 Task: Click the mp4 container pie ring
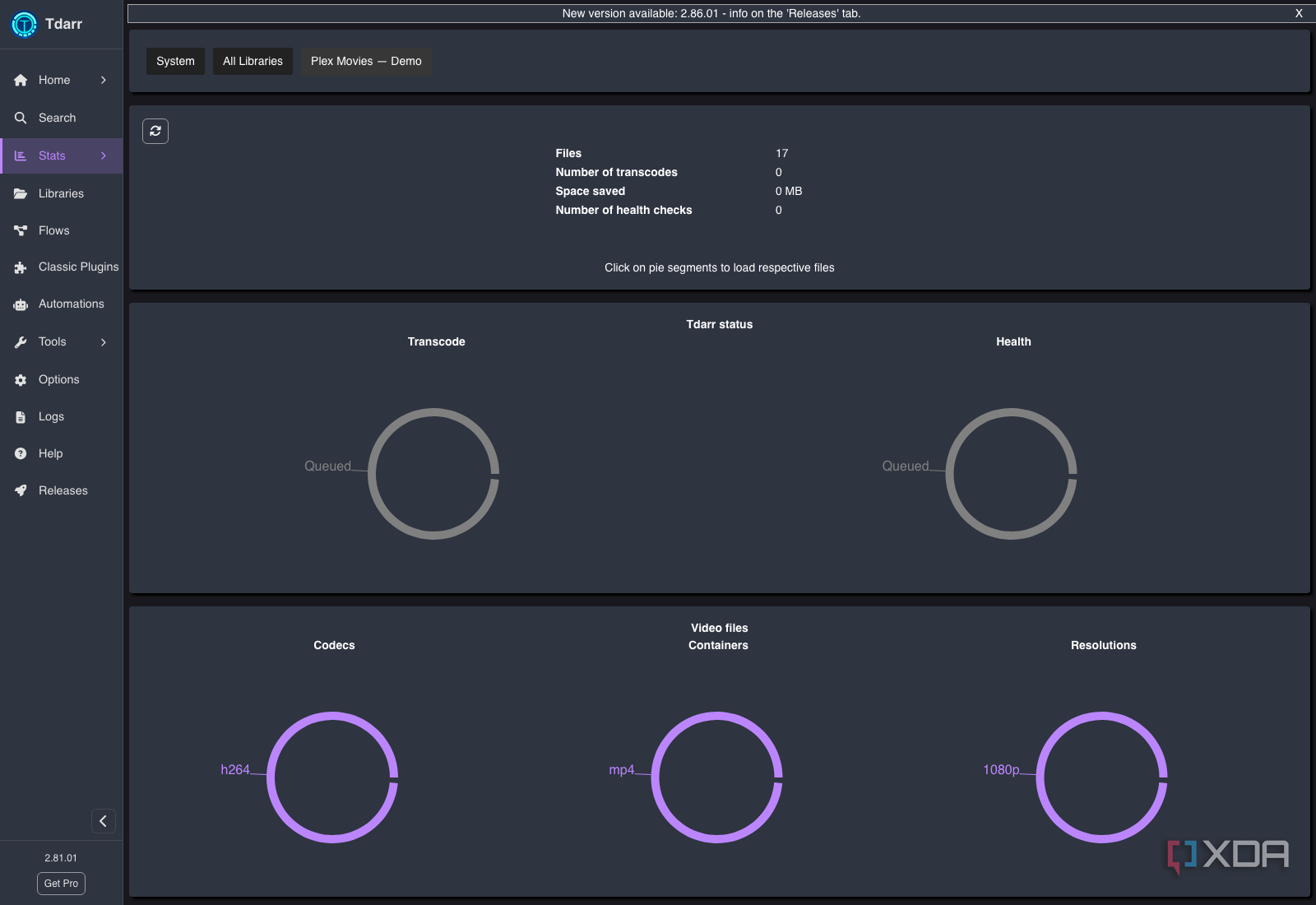(x=716, y=777)
